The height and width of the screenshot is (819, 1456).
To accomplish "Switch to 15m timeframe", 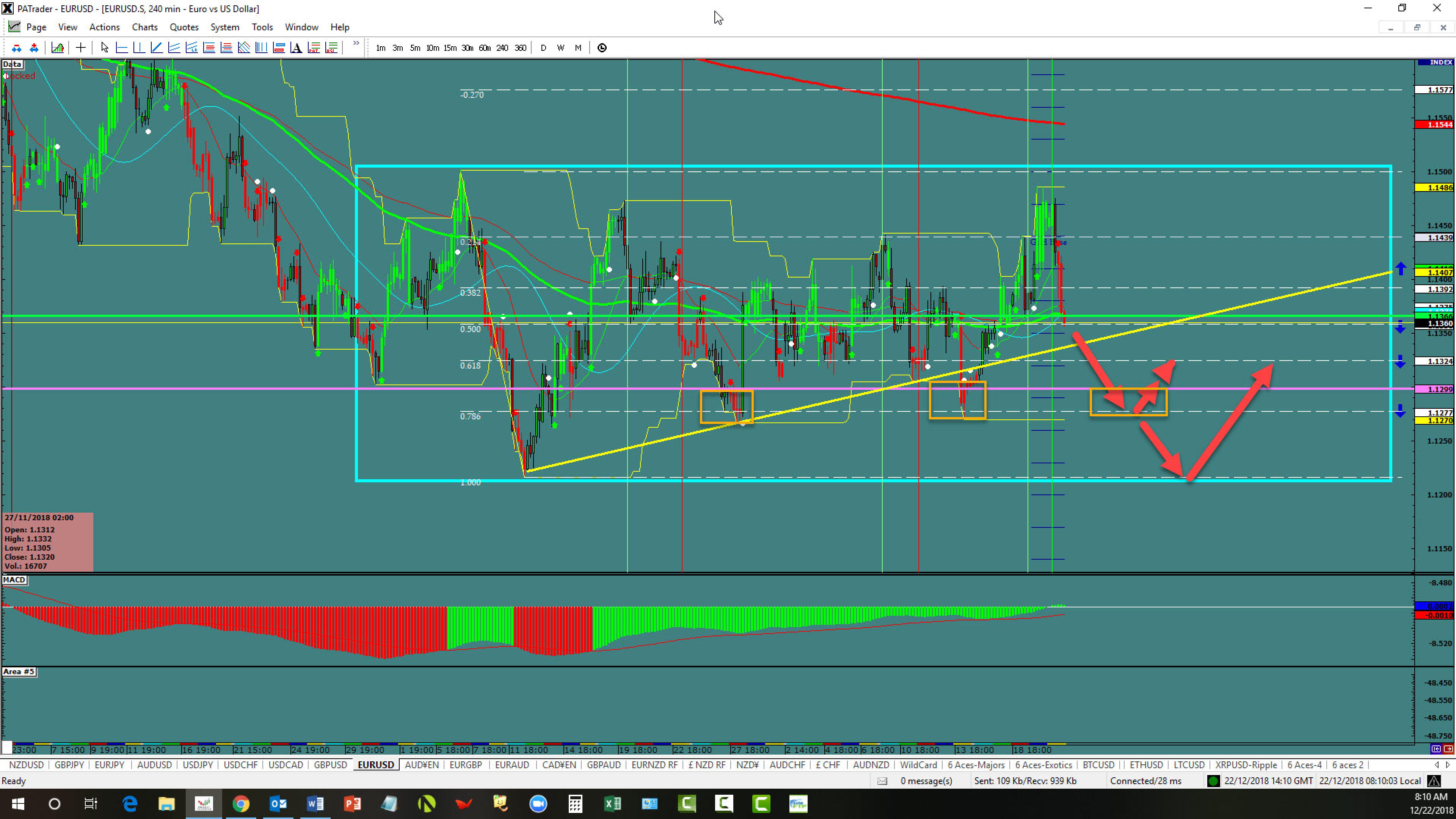I will pyautogui.click(x=450, y=48).
